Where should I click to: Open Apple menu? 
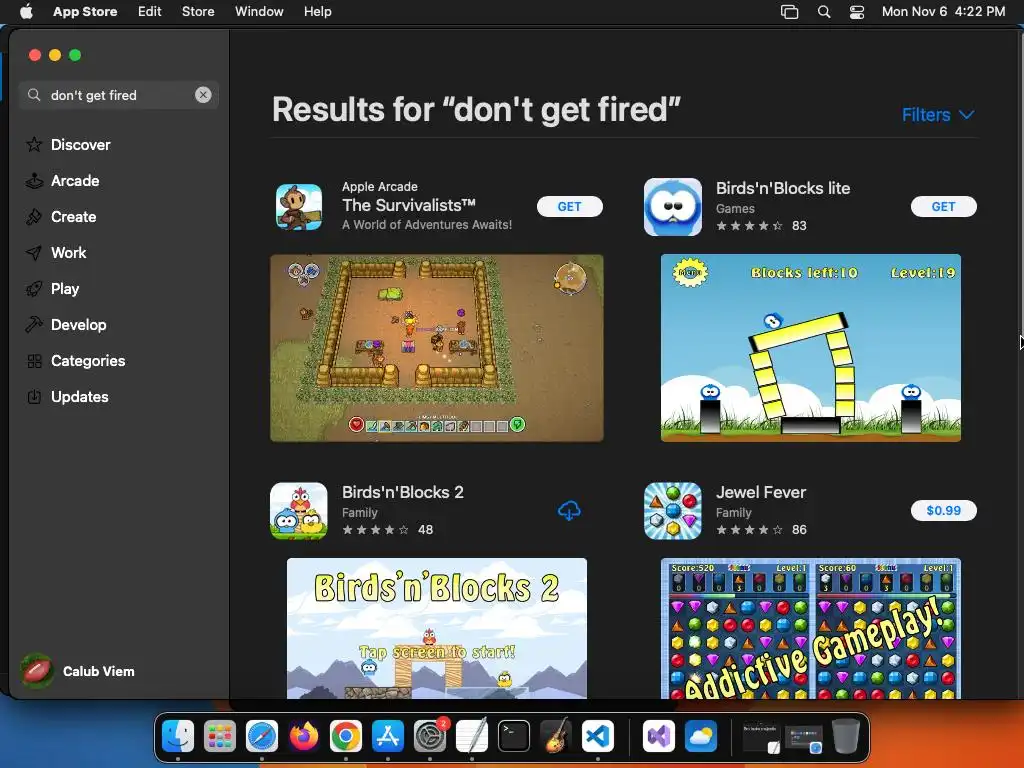26,11
